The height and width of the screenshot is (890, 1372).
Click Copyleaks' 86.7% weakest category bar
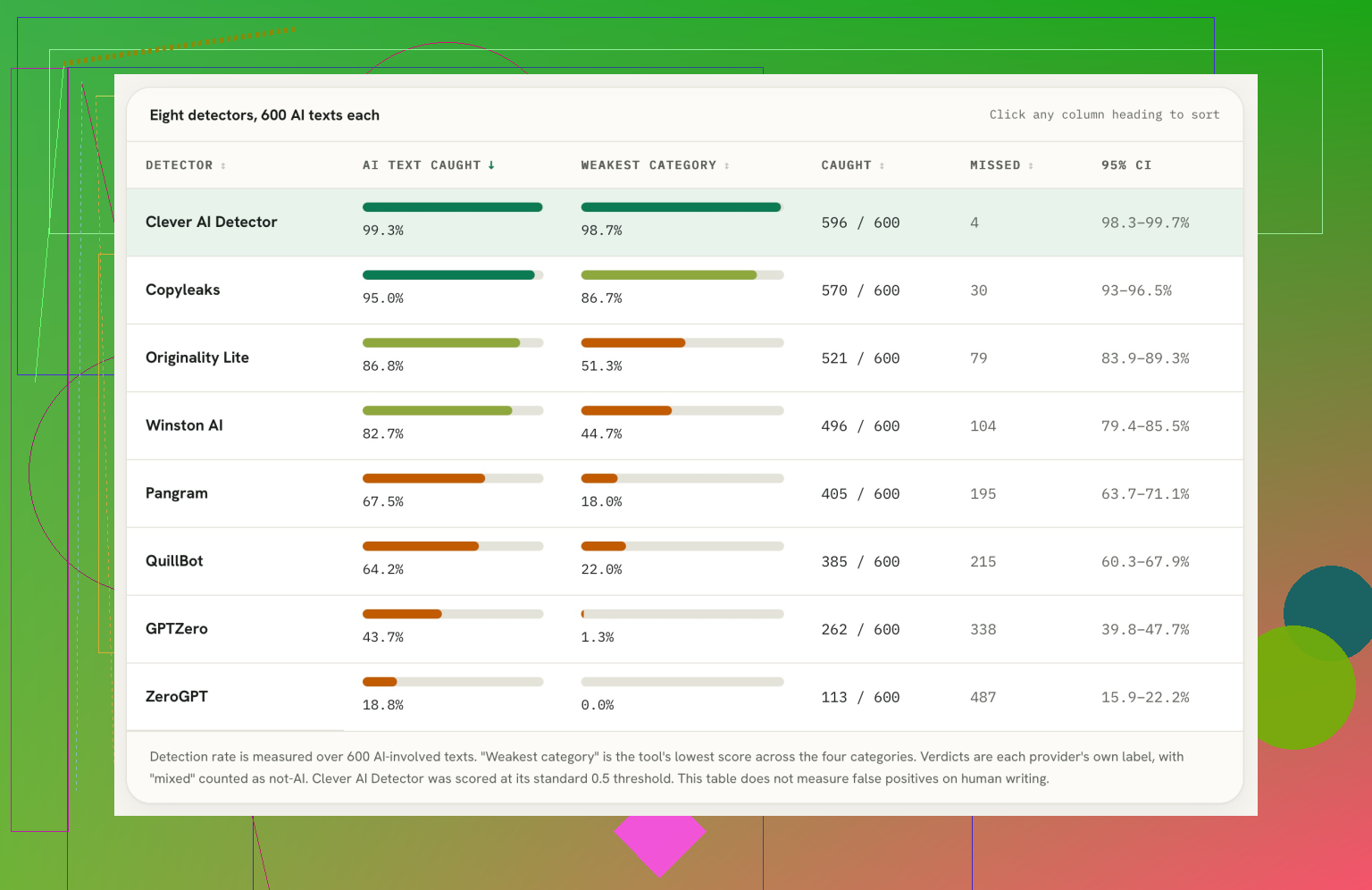[x=682, y=275]
